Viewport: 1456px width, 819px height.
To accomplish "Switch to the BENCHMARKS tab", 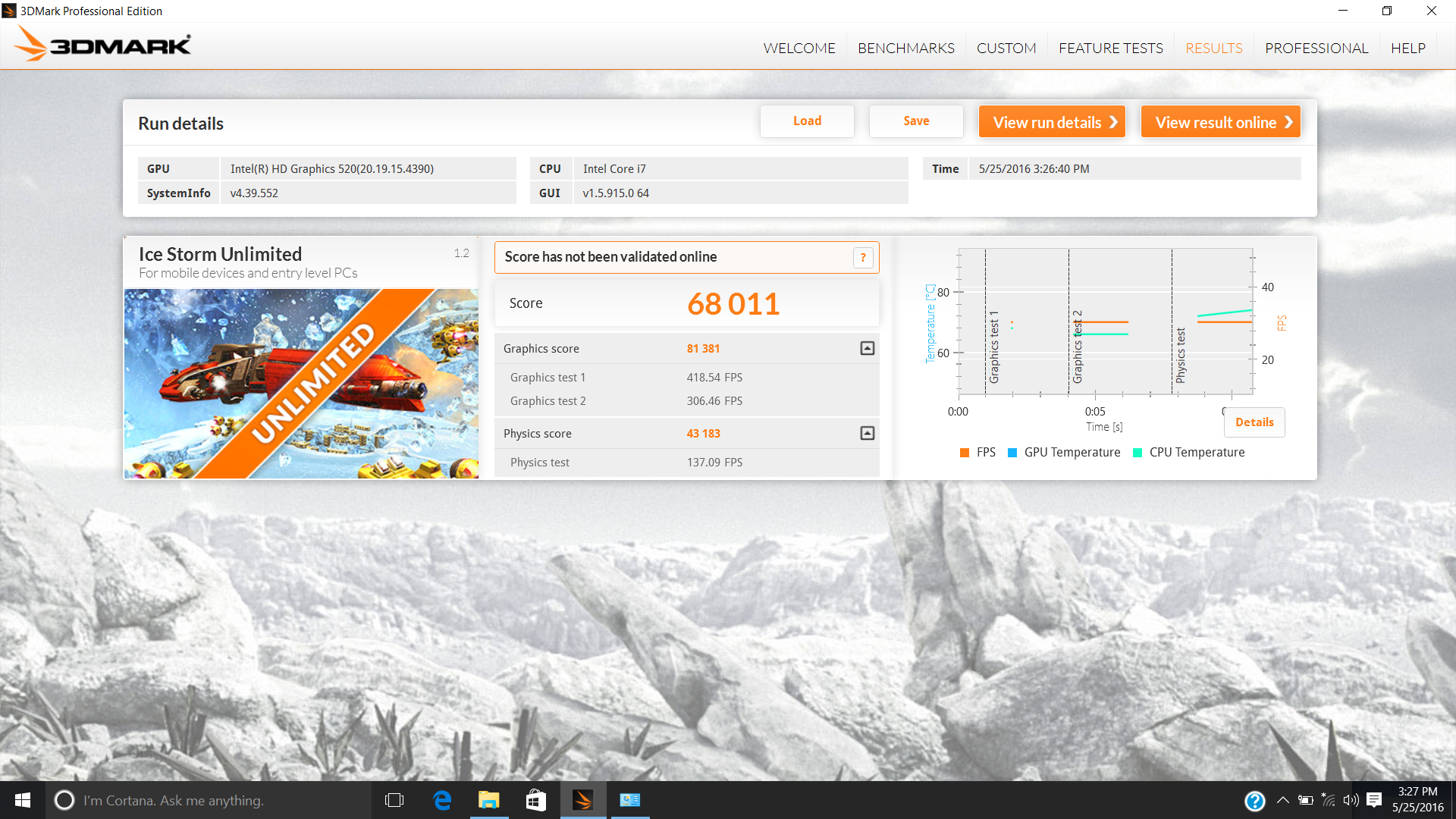I will point(906,48).
